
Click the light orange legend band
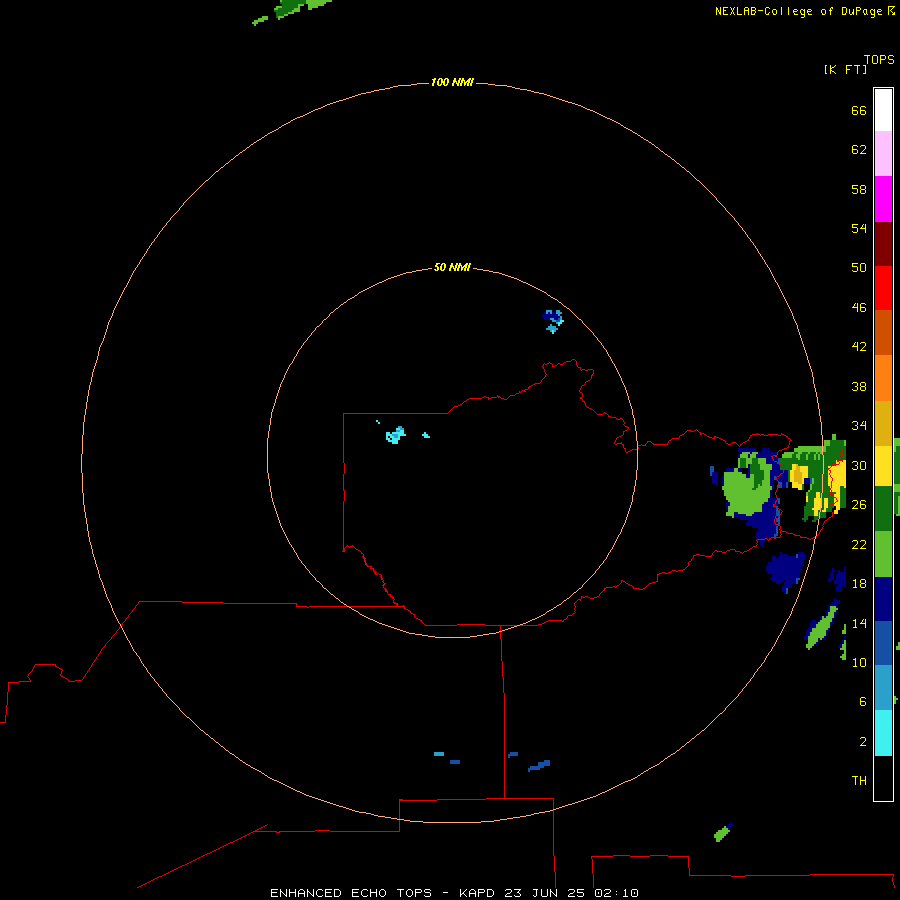(x=883, y=378)
